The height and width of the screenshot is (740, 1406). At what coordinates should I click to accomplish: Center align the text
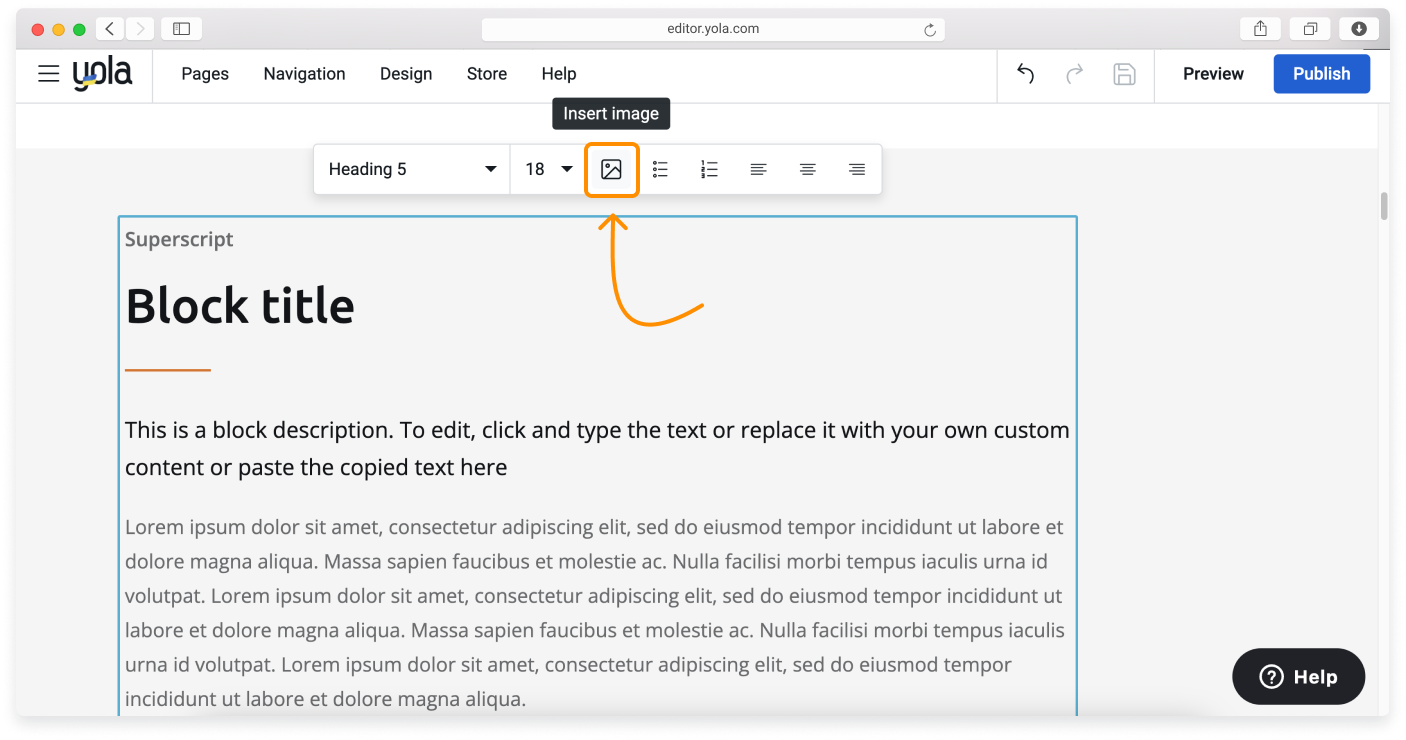pyautogui.click(x=807, y=170)
